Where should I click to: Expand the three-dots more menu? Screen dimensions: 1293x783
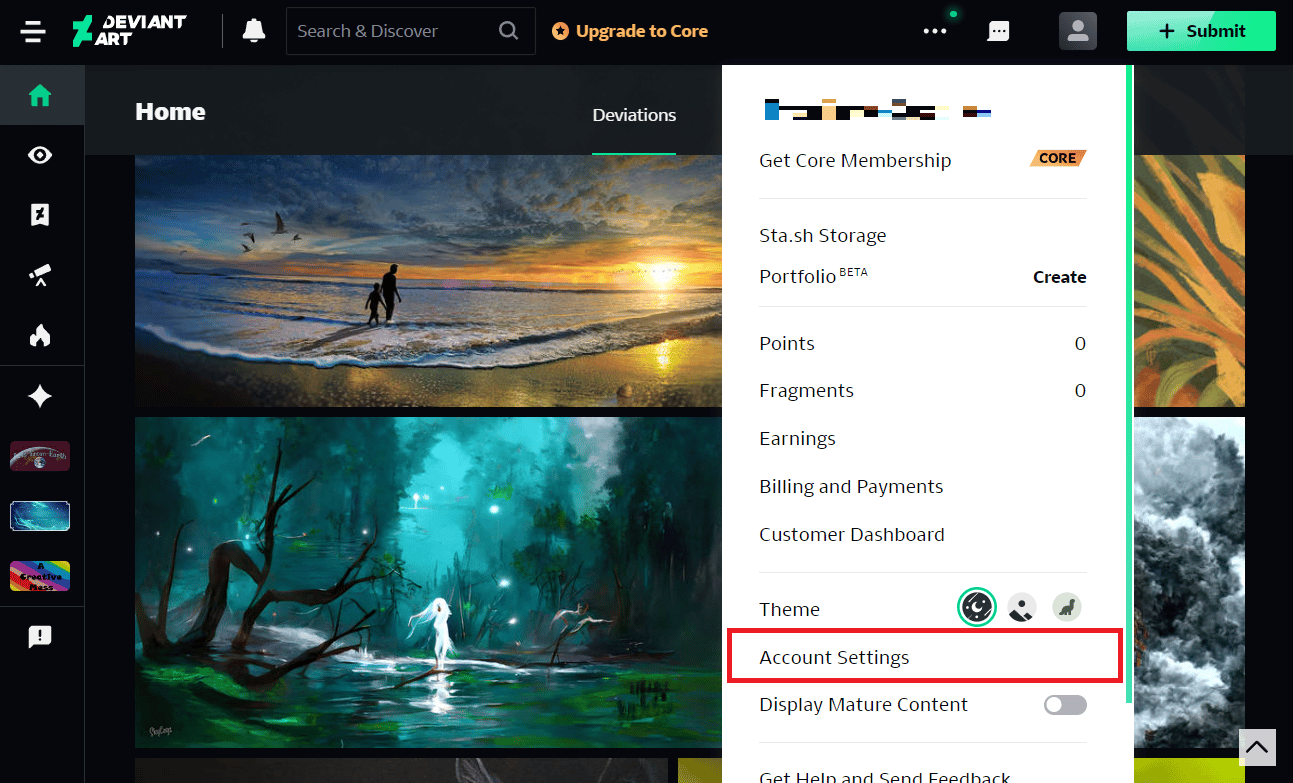tap(935, 31)
